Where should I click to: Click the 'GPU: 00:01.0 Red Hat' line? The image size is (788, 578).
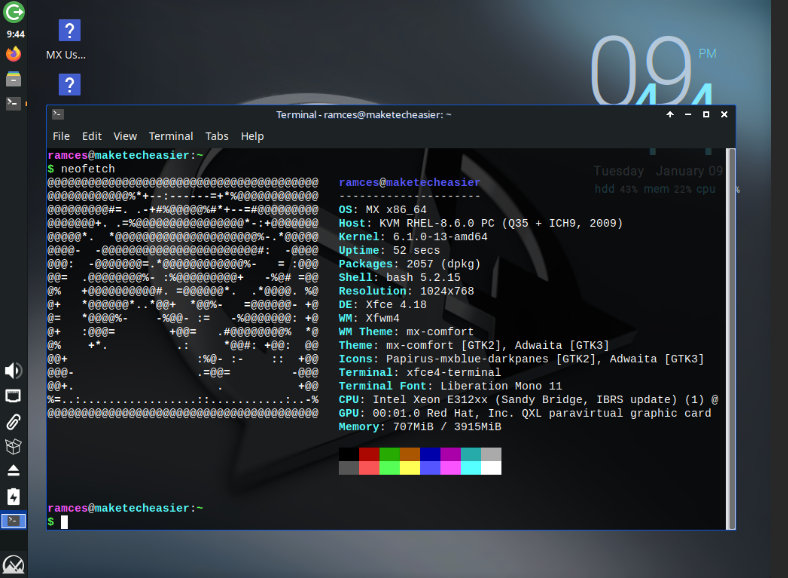coord(525,413)
